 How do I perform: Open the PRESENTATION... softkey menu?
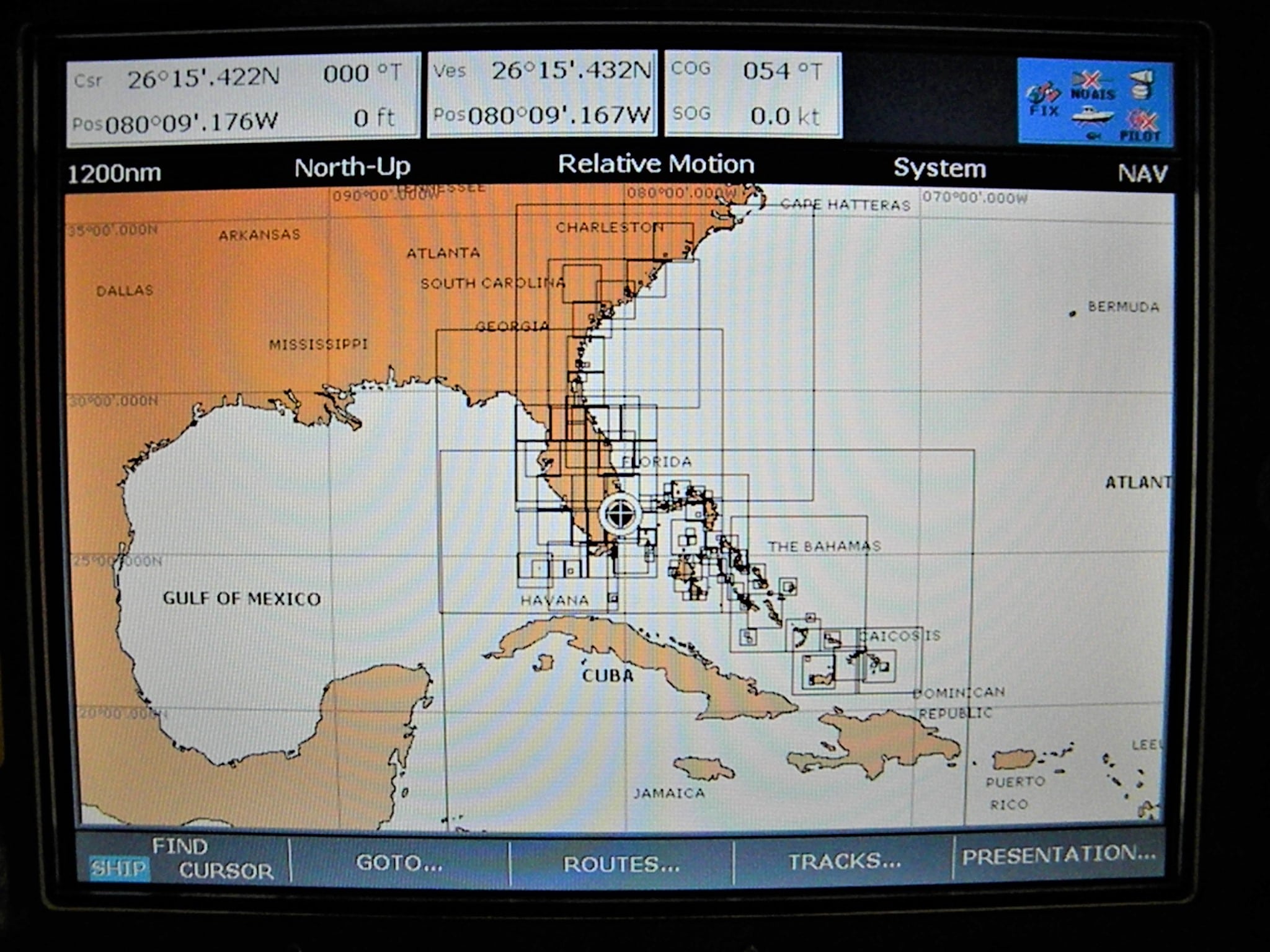click(x=1058, y=855)
